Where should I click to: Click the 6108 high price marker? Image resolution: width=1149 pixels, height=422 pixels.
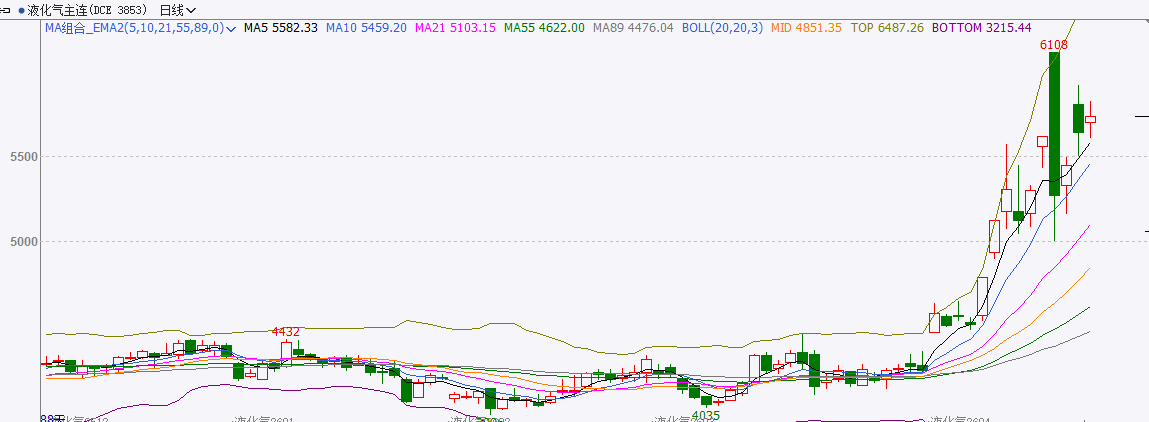coord(1053,45)
